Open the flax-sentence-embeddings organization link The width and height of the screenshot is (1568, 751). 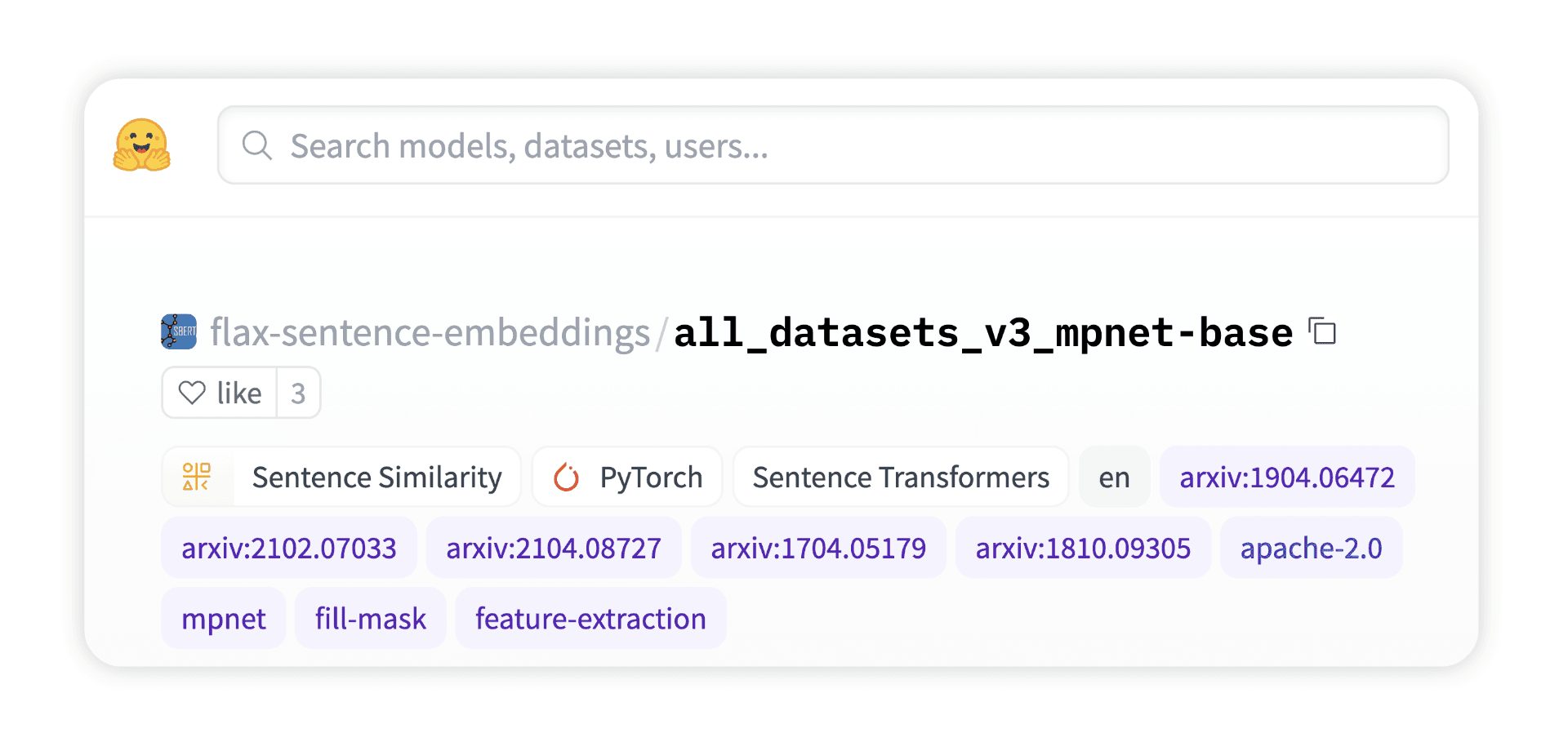click(x=430, y=333)
